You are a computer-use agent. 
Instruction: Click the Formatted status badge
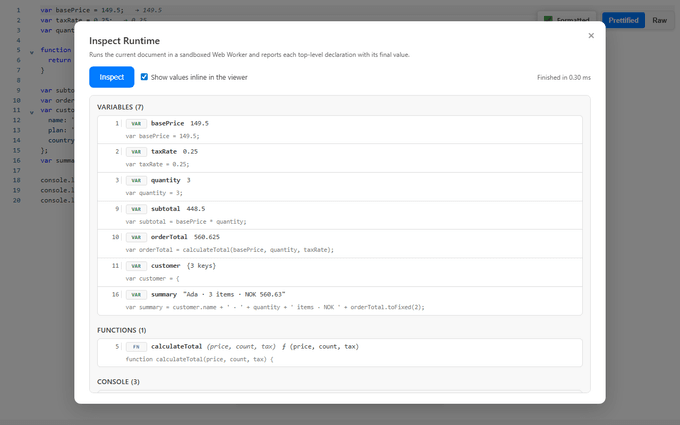pyautogui.click(x=566, y=20)
